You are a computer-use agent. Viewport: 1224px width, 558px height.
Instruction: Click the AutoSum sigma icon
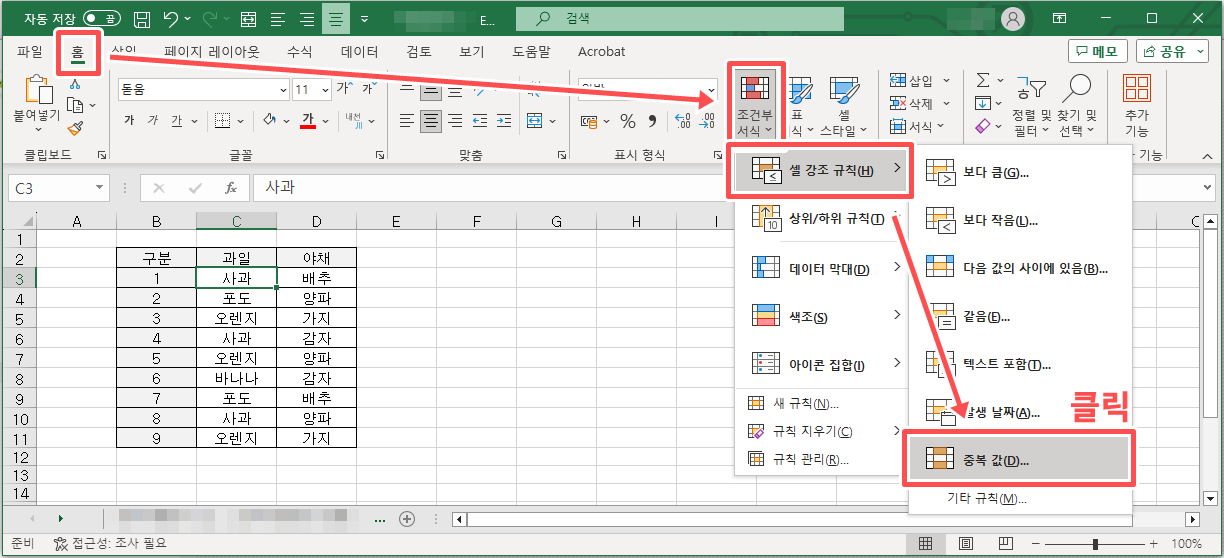(x=983, y=81)
